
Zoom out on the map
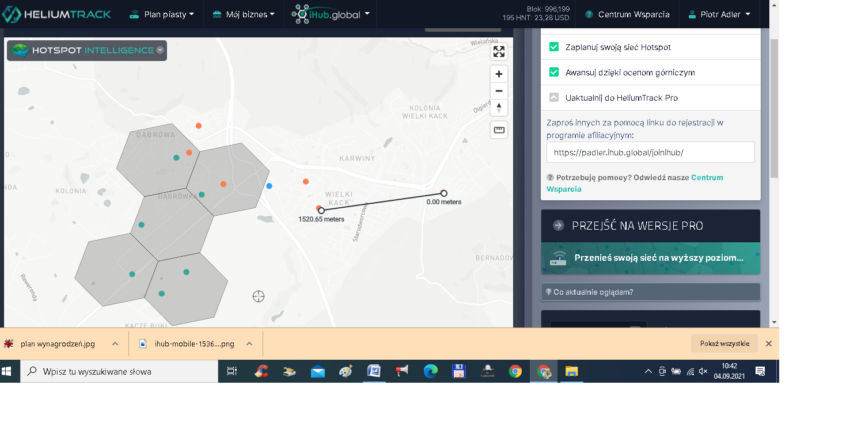(x=499, y=91)
